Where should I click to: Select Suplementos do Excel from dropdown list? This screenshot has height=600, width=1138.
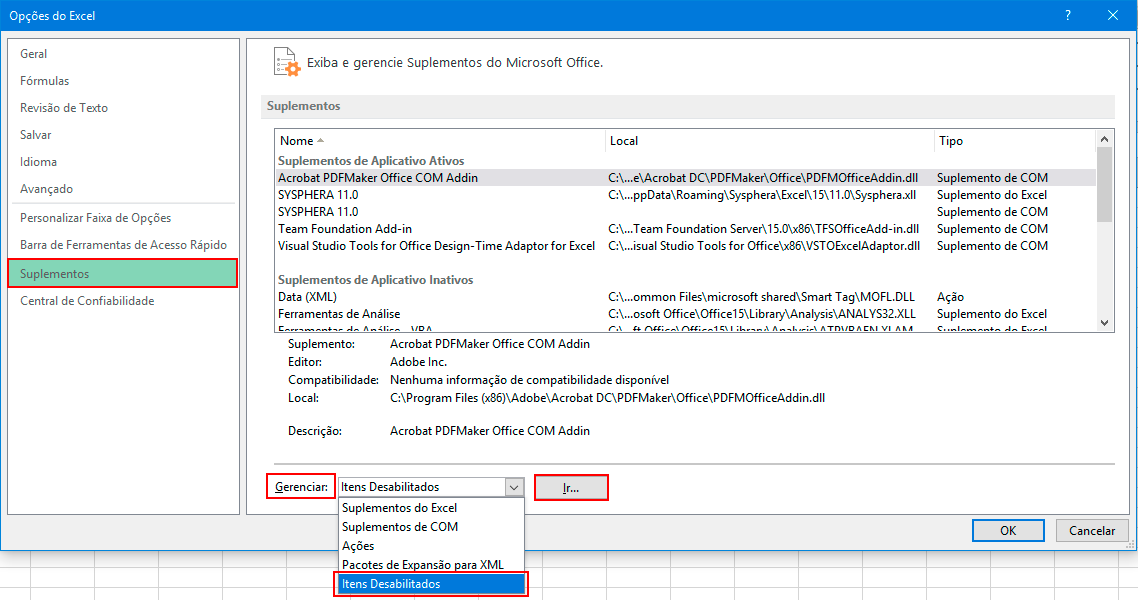[399, 508]
